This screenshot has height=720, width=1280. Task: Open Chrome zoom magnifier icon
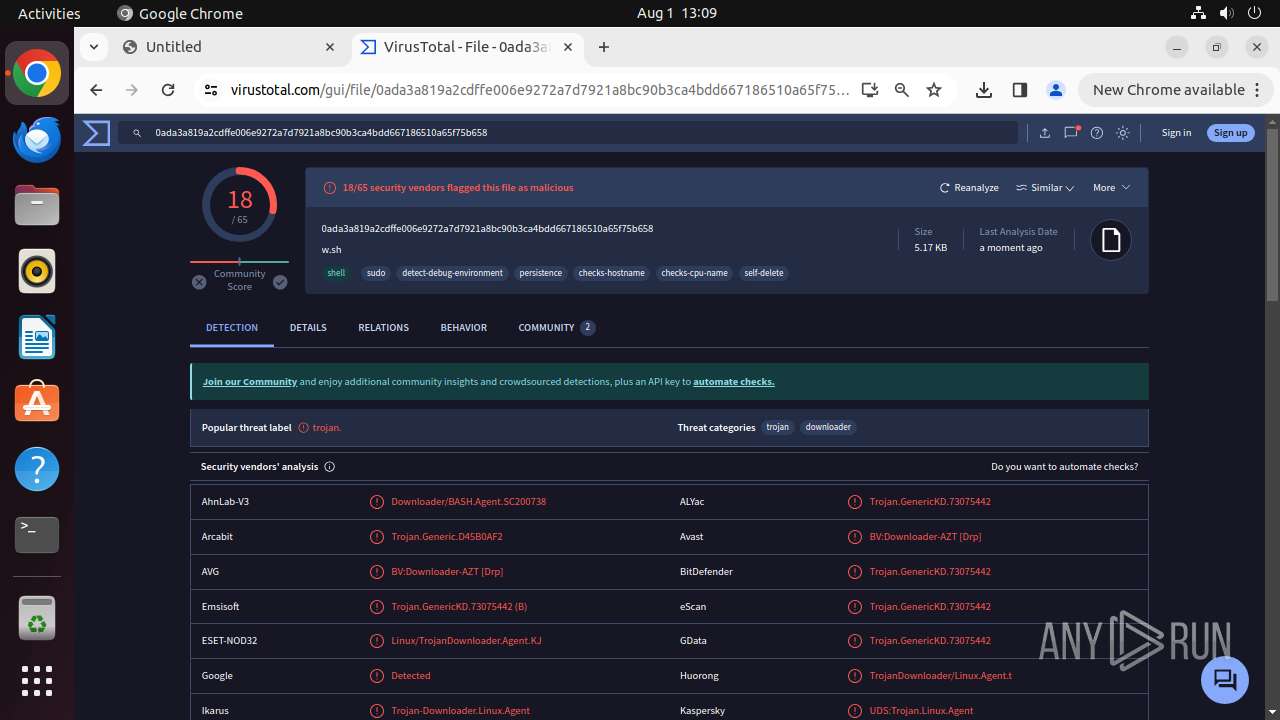coord(902,90)
